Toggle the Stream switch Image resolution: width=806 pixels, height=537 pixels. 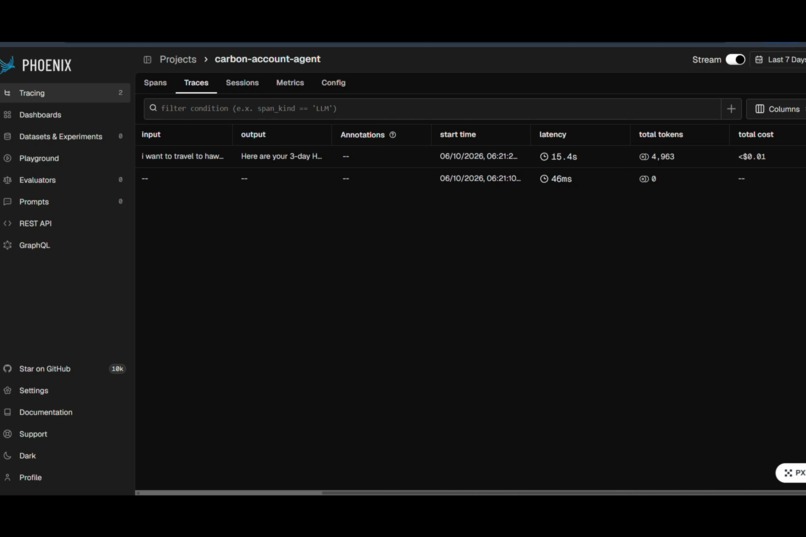click(x=735, y=60)
